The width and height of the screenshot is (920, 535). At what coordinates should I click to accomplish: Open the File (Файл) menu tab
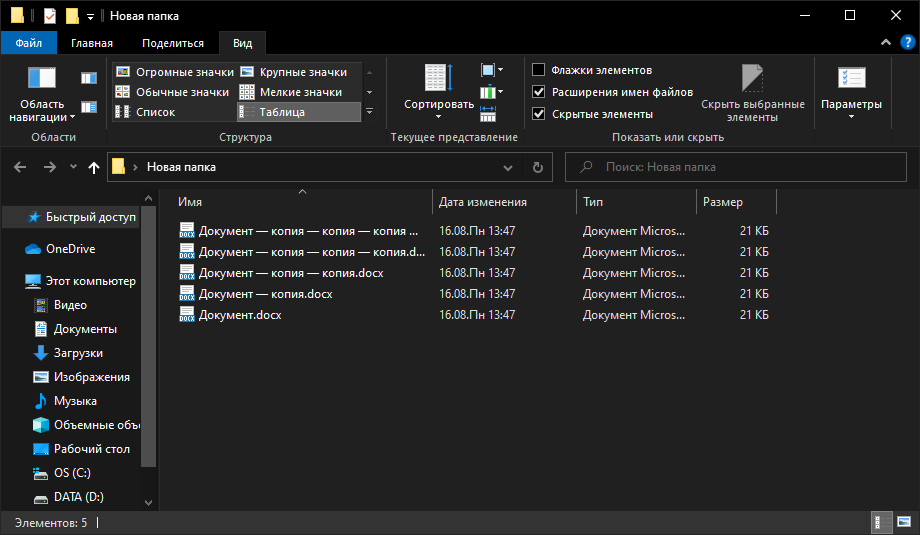28,43
